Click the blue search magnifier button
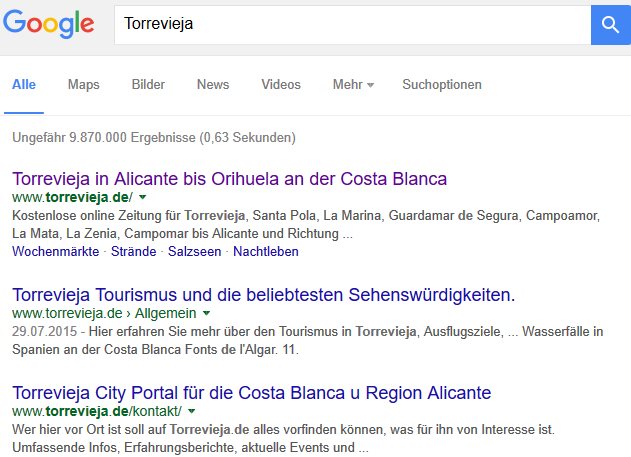The width and height of the screenshot is (631, 457). (610, 25)
